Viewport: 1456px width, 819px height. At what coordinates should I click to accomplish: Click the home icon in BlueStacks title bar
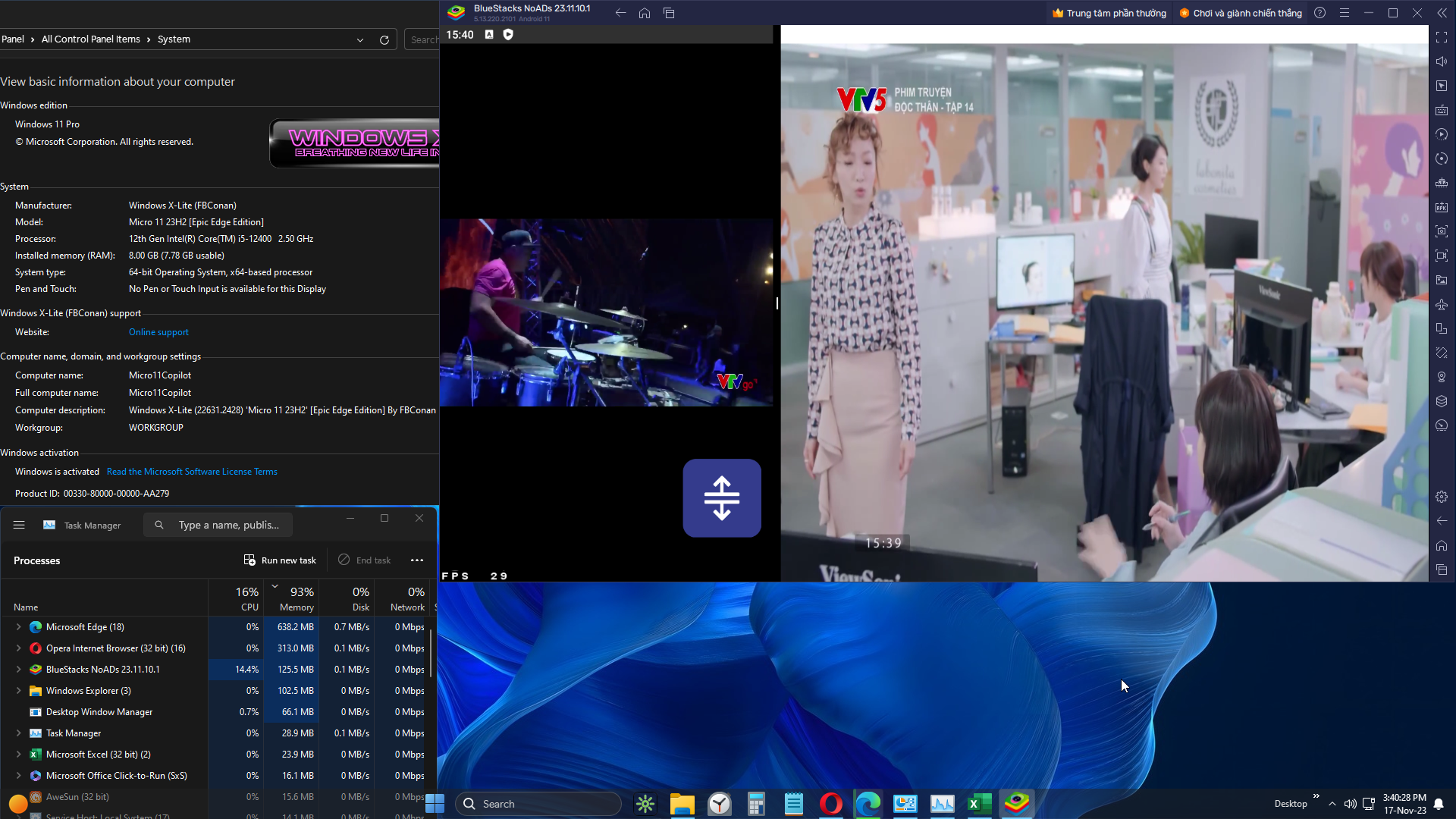[645, 13]
